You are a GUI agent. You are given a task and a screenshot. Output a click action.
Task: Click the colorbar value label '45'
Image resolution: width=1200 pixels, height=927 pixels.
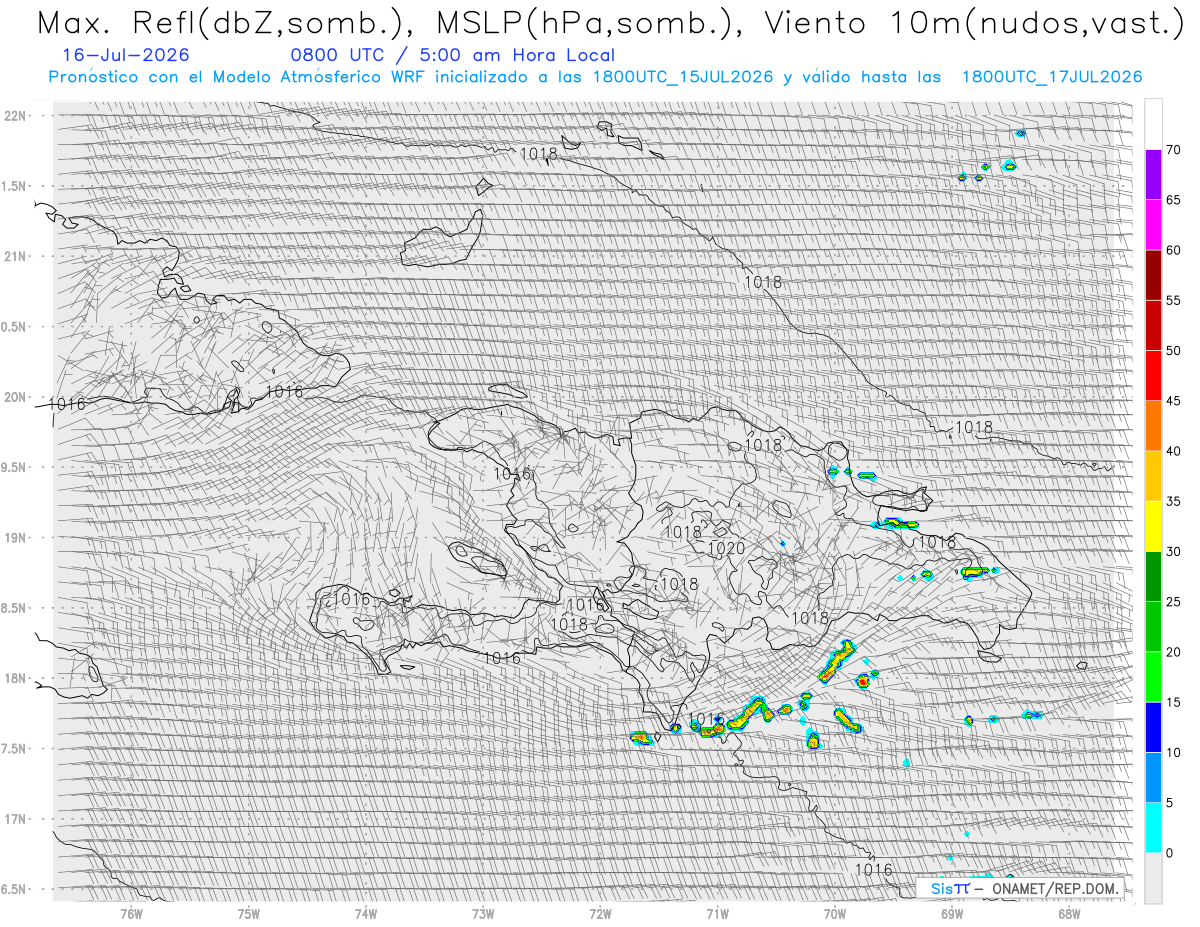pyautogui.click(x=1174, y=401)
